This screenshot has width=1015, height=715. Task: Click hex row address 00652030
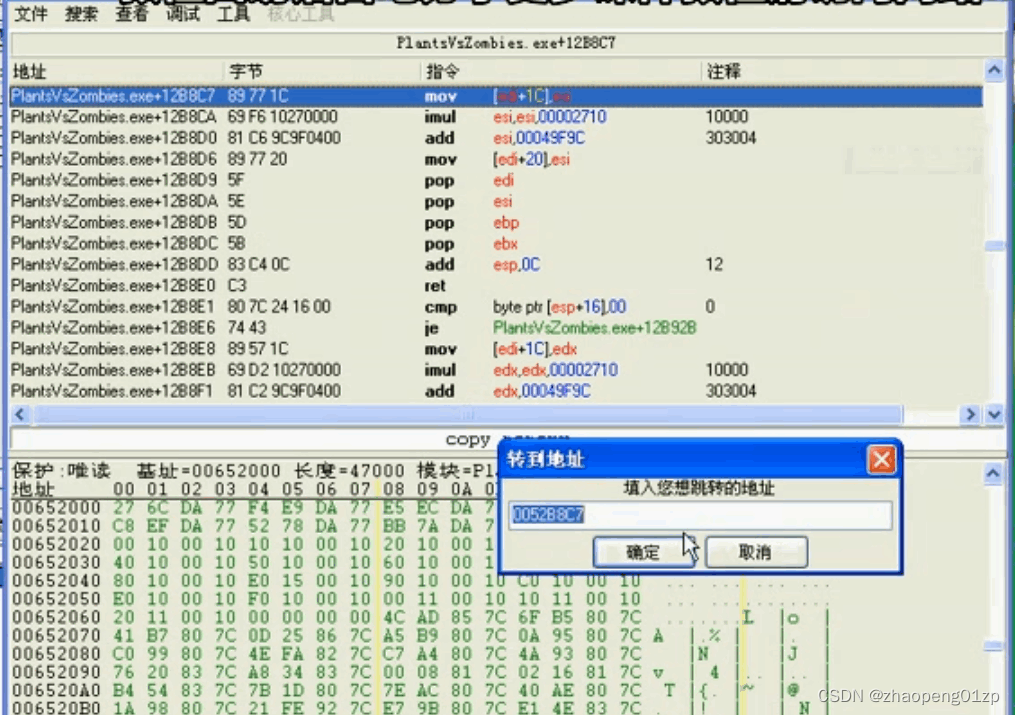coord(56,562)
